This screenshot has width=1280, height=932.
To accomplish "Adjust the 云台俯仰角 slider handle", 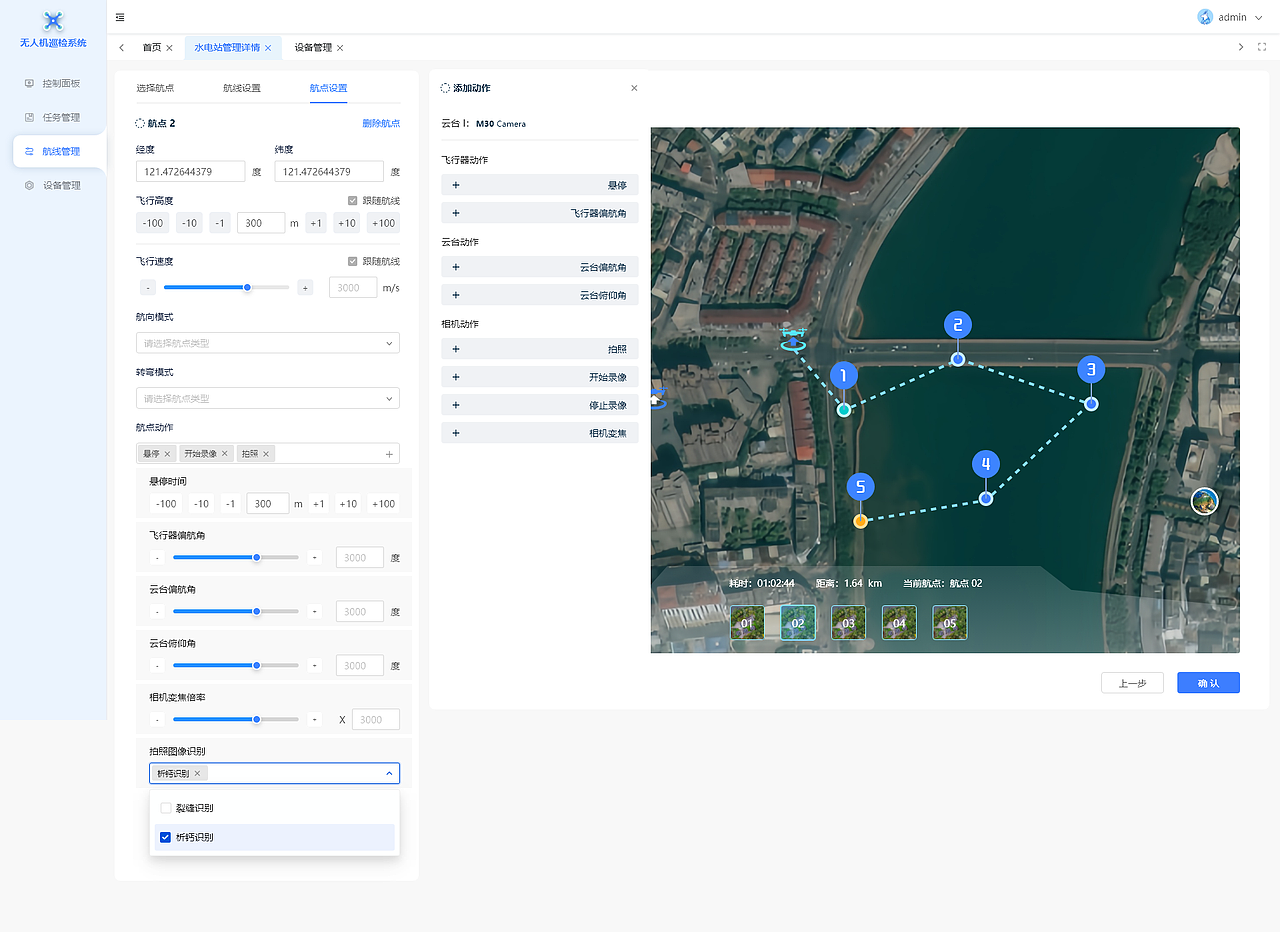I will coord(257,665).
